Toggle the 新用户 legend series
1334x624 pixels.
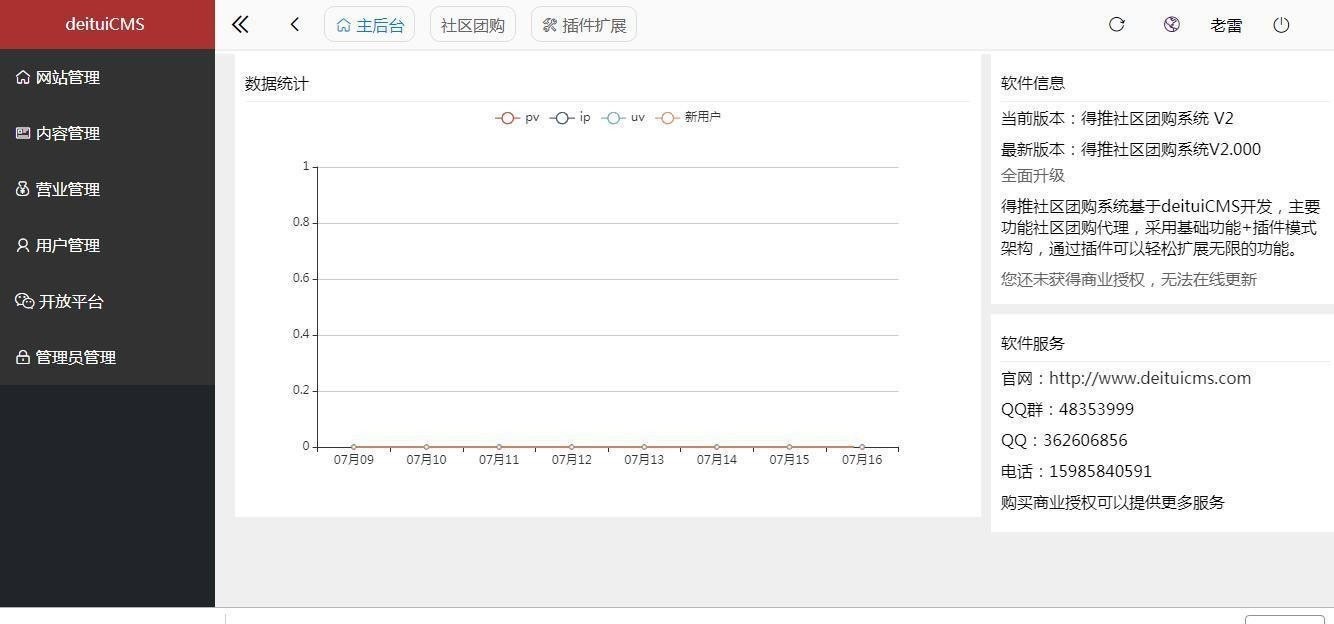688,118
